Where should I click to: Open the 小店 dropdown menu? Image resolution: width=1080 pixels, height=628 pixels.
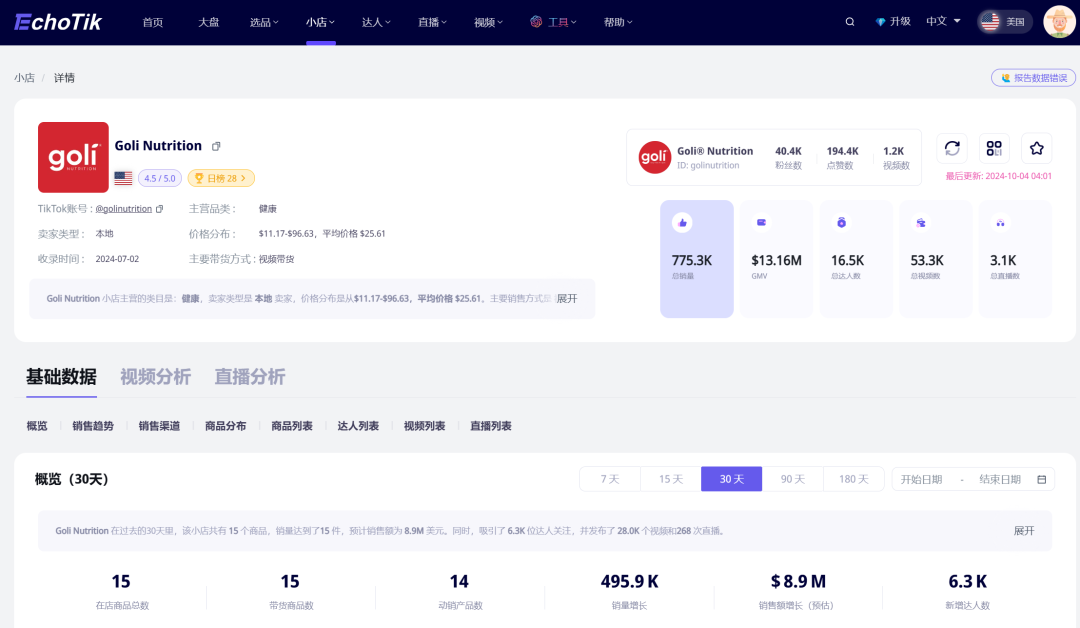coord(320,22)
